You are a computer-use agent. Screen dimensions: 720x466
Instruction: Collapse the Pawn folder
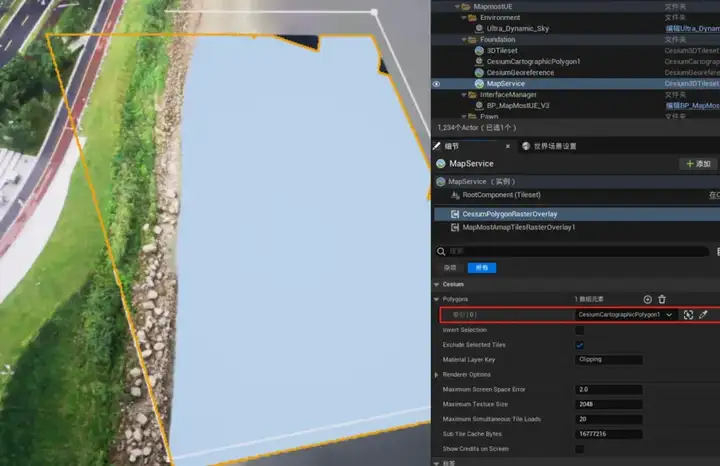(464, 117)
